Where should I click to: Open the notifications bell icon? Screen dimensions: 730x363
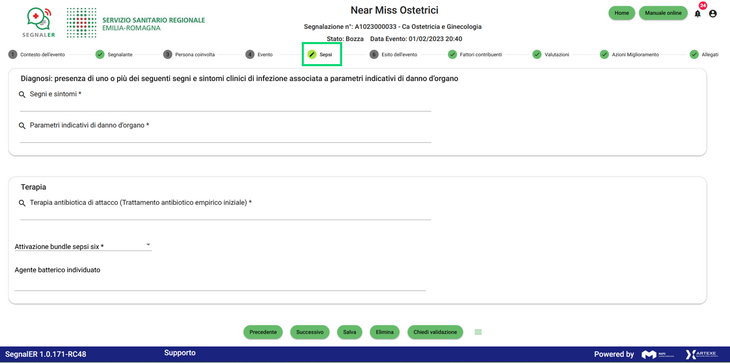pyautogui.click(x=697, y=14)
